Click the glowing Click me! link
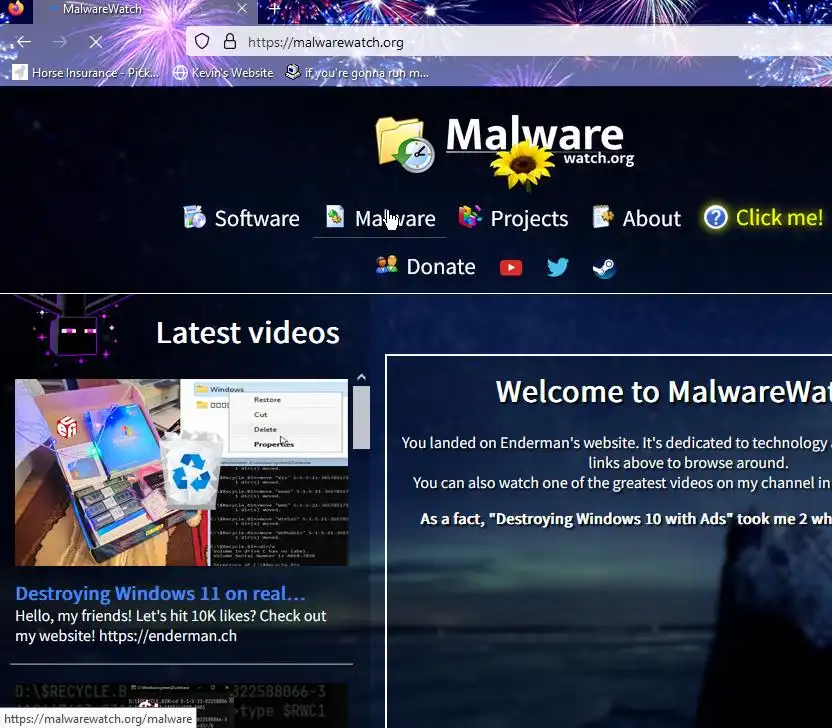 (764, 218)
